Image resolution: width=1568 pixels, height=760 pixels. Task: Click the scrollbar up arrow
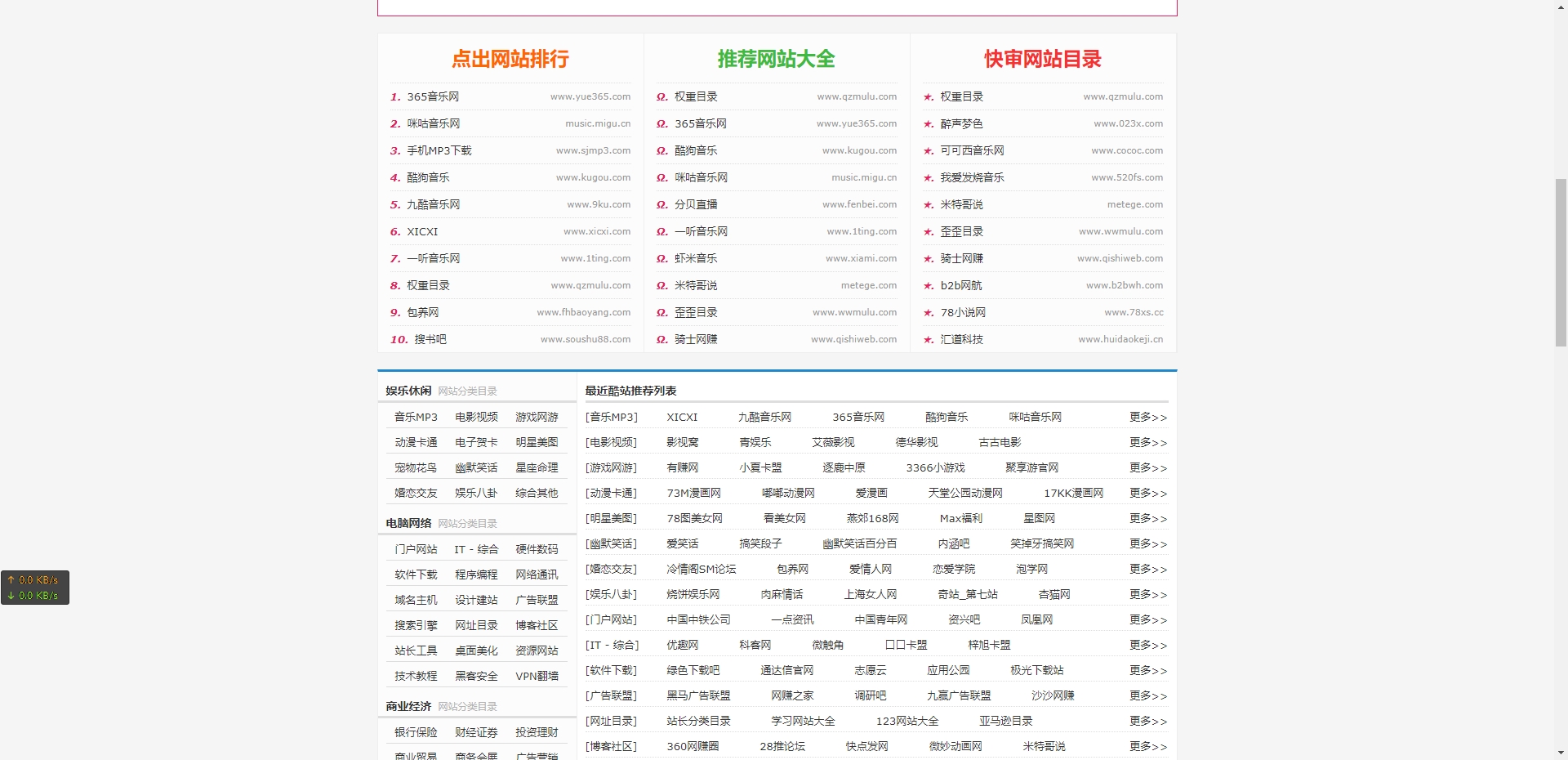click(1561, 7)
